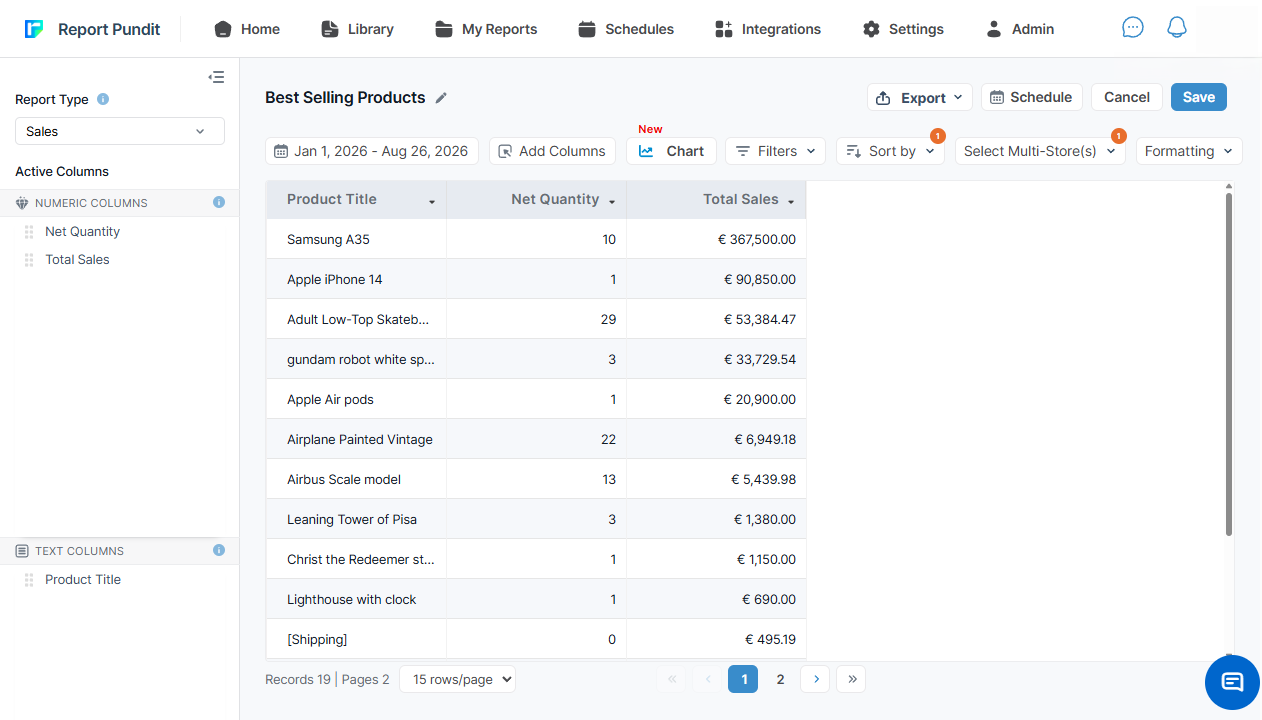Screen dimensions: 1262x720
Task: Open the chat messages bubble icon
Action: (1132, 28)
